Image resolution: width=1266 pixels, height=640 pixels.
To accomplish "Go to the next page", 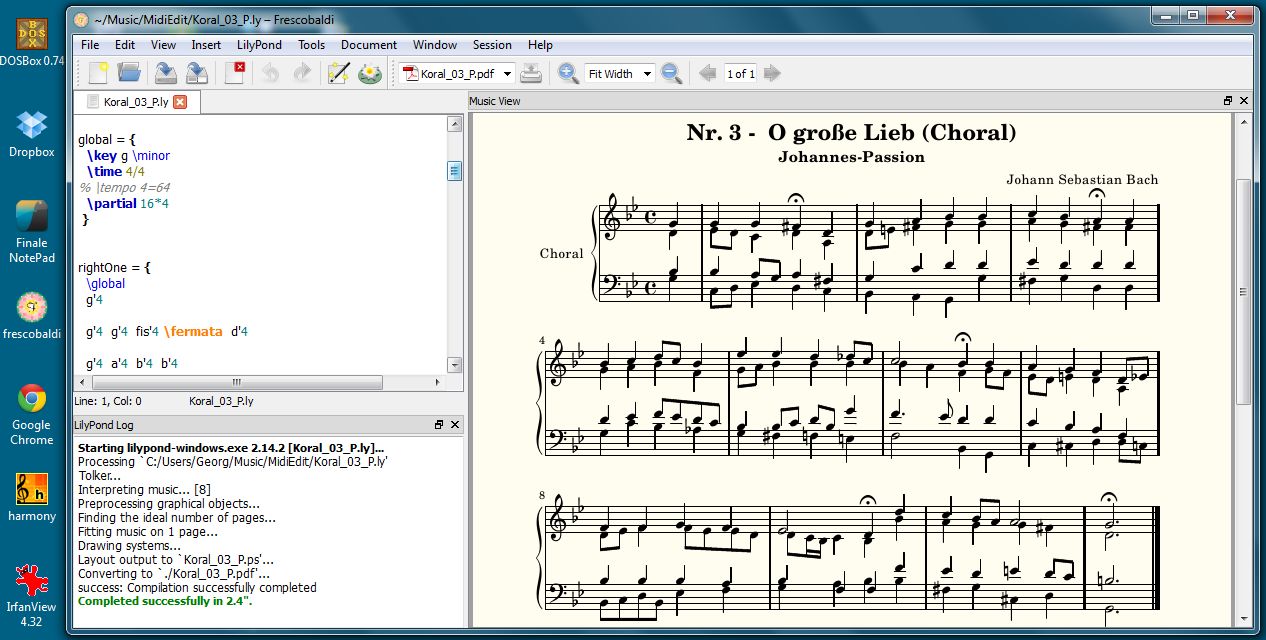I will [771, 73].
